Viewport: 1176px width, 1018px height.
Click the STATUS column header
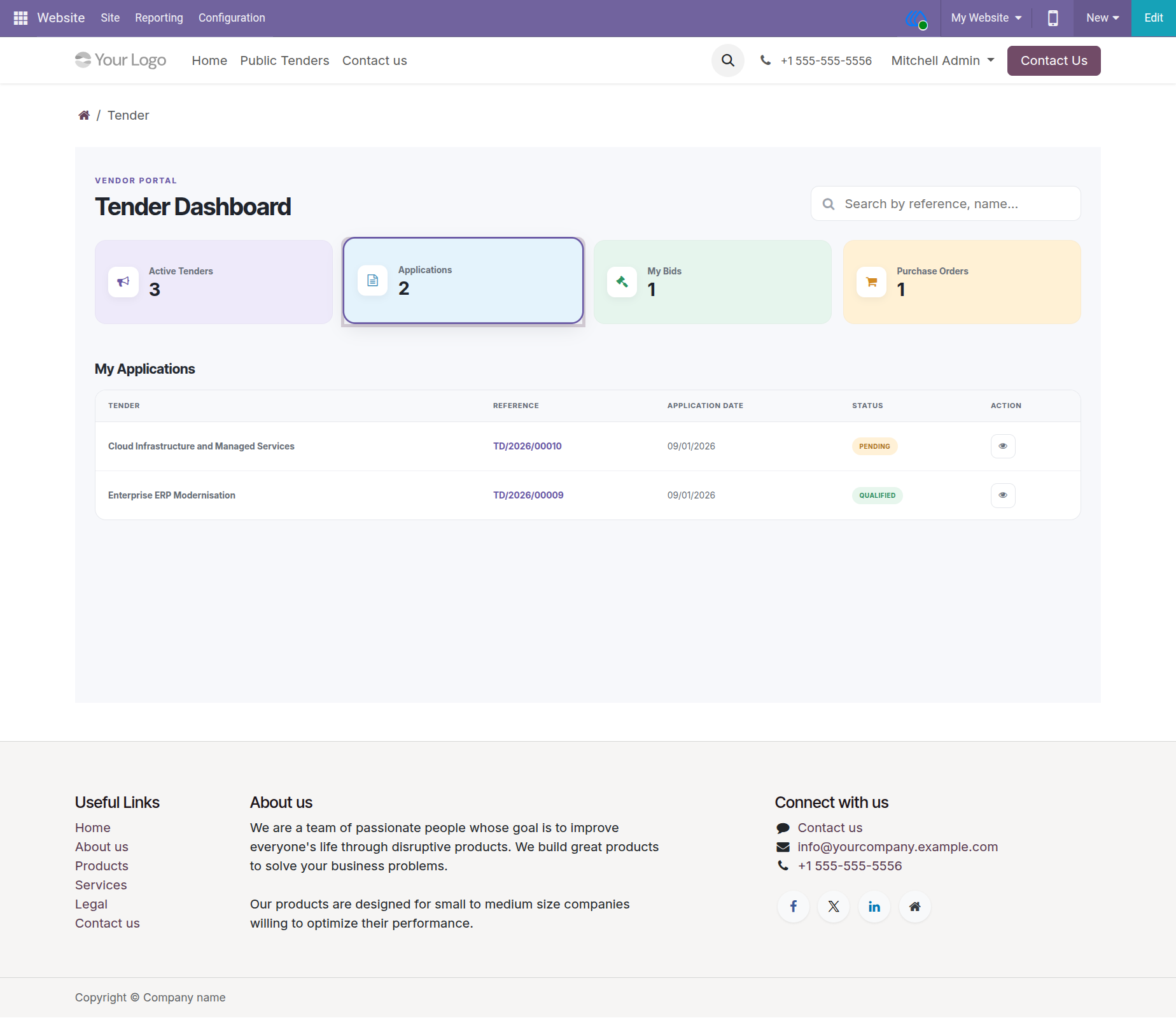tap(867, 406)
